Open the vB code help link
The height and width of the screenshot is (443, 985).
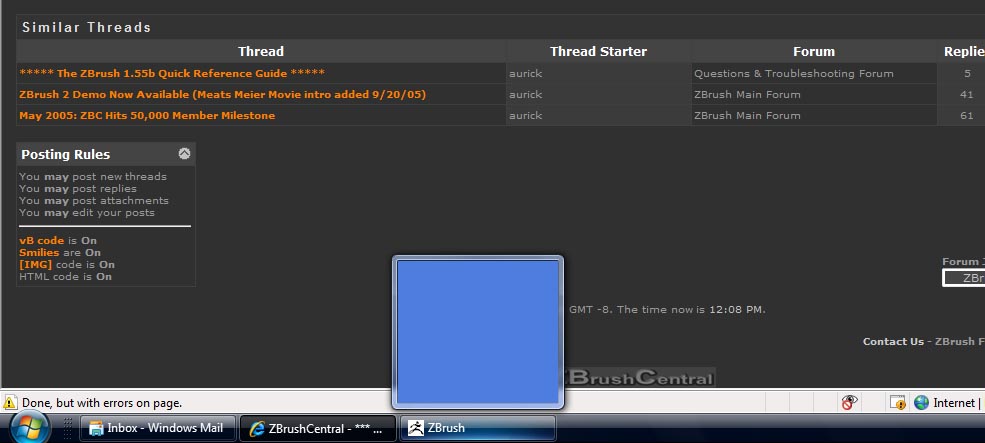(41, 241)
